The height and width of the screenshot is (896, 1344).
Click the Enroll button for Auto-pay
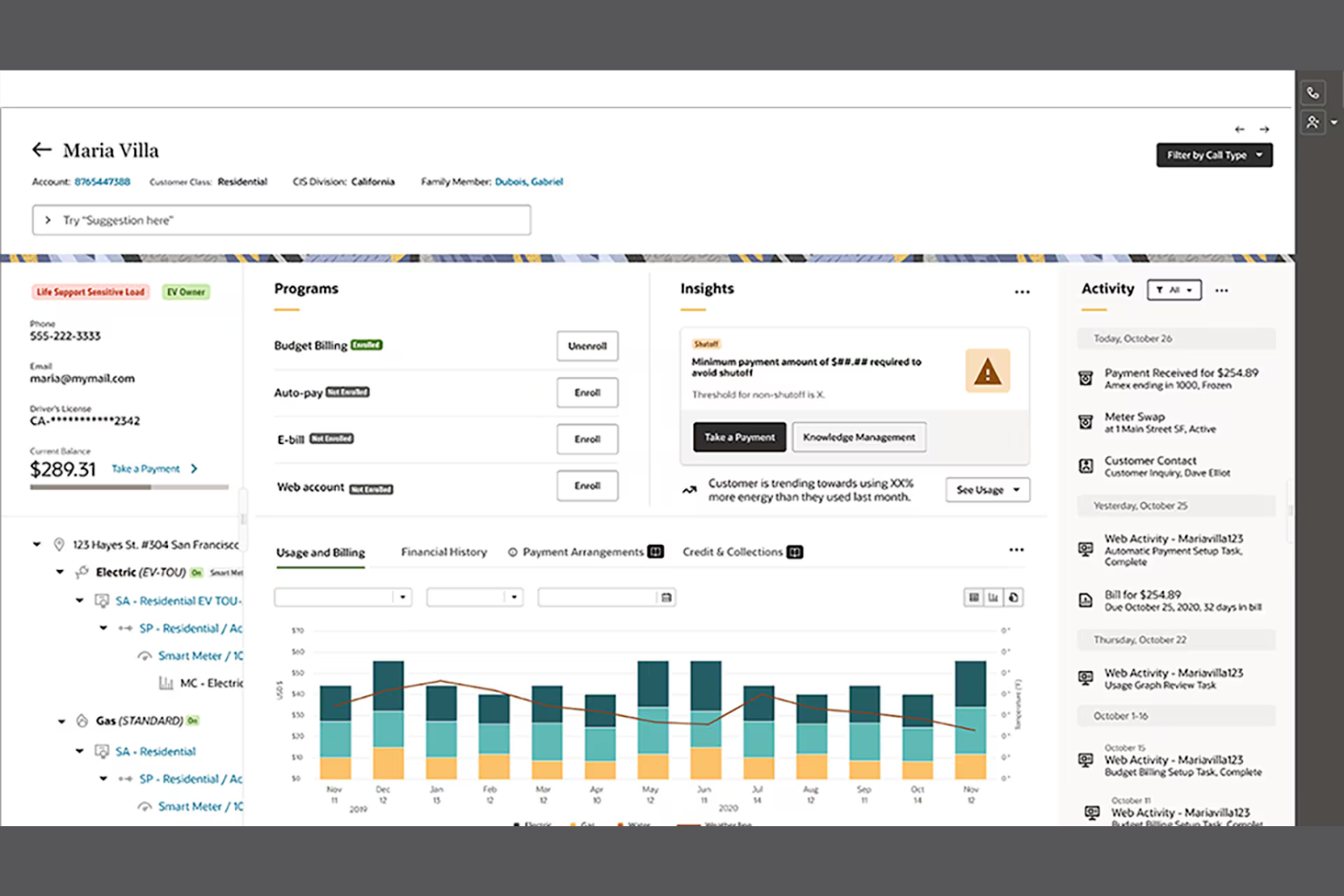[587, 392]
